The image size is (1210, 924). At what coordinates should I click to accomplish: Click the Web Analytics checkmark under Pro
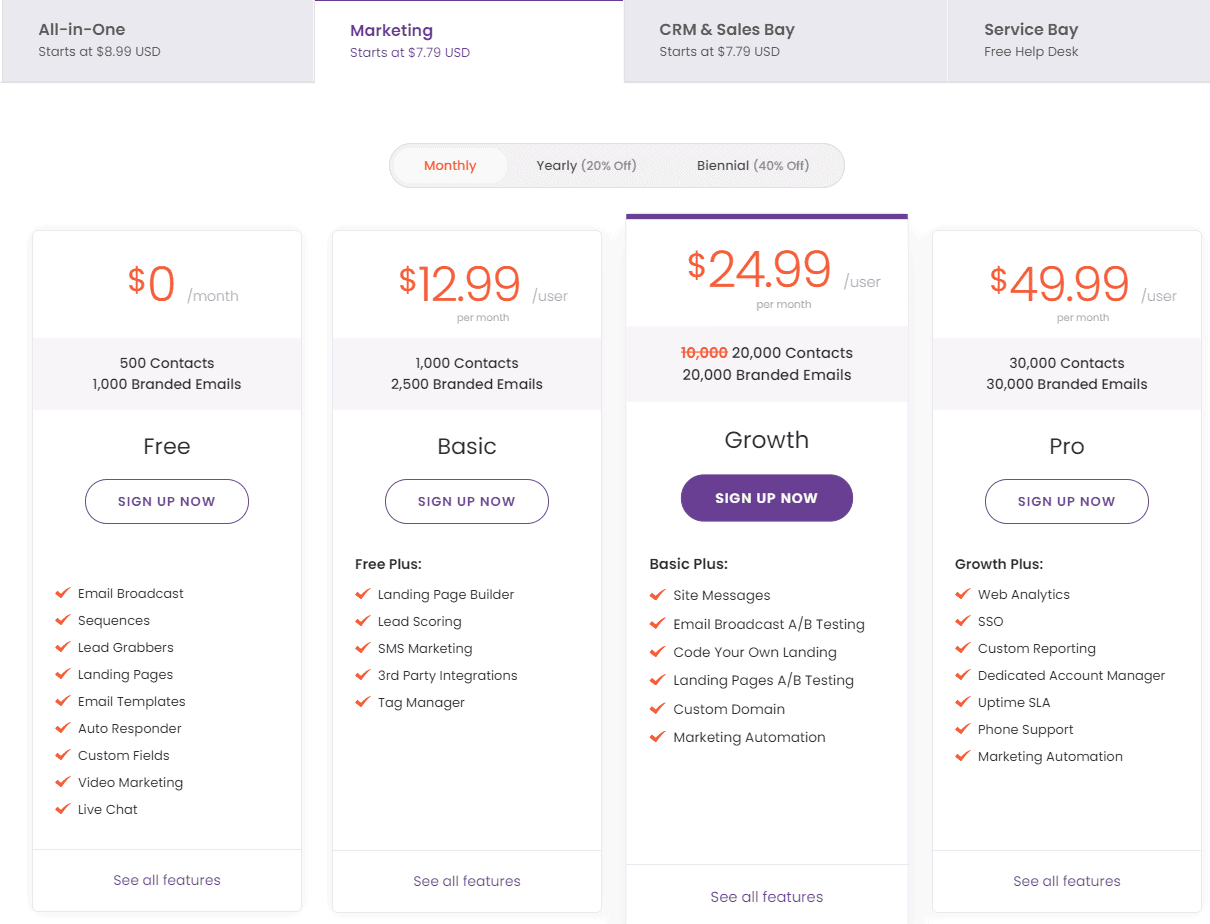(961, 594)
